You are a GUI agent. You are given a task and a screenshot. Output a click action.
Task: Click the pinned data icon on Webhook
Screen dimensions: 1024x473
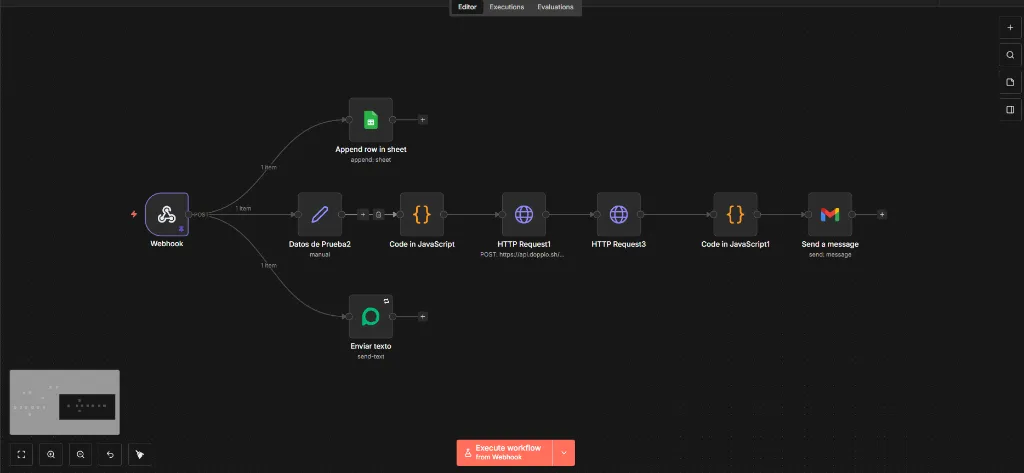(181, 229)
